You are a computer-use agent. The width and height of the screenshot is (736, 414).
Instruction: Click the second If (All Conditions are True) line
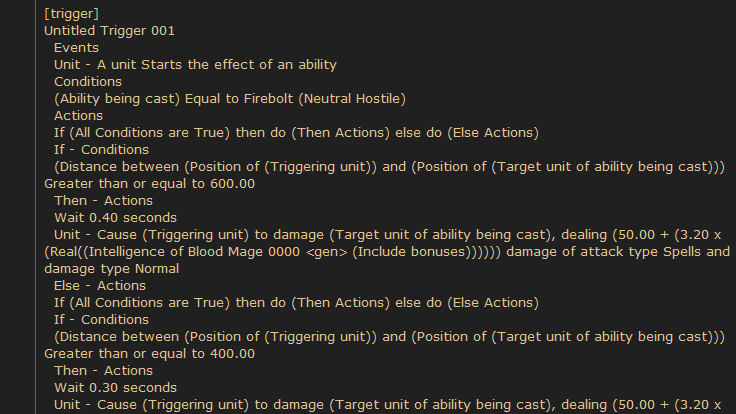296,302
